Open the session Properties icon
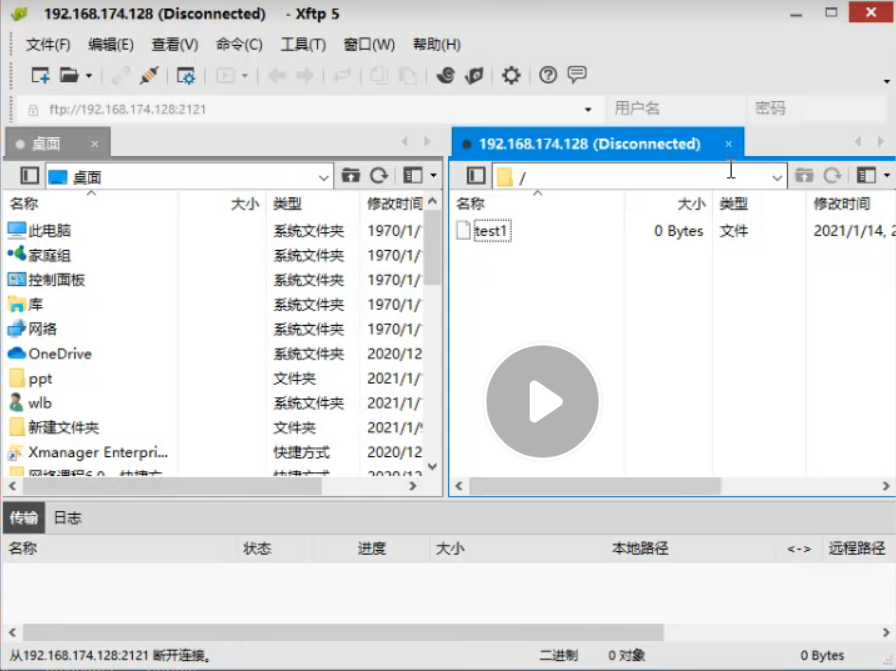896x671 pixels. 186,75
